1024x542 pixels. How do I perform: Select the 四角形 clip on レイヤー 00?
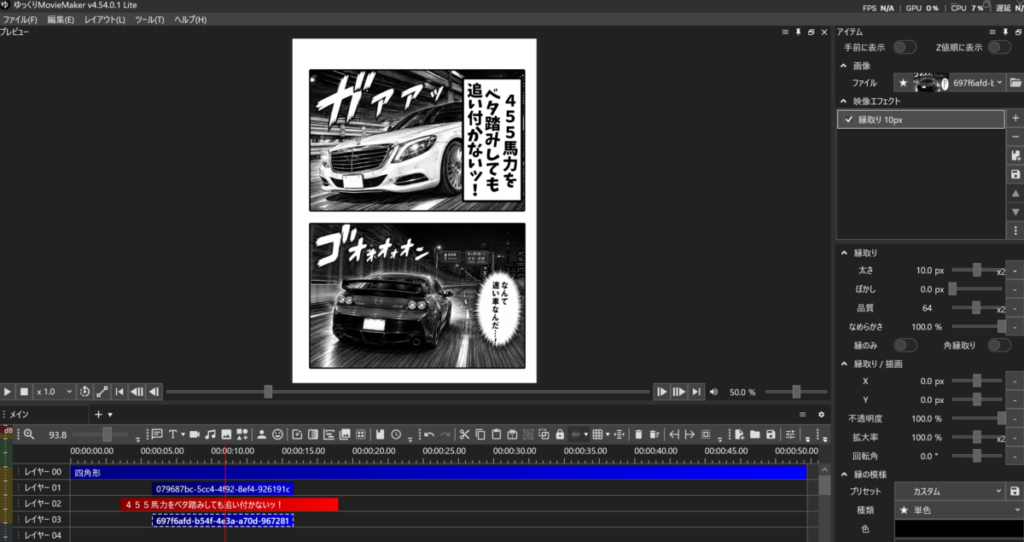[x=439, y=473]
